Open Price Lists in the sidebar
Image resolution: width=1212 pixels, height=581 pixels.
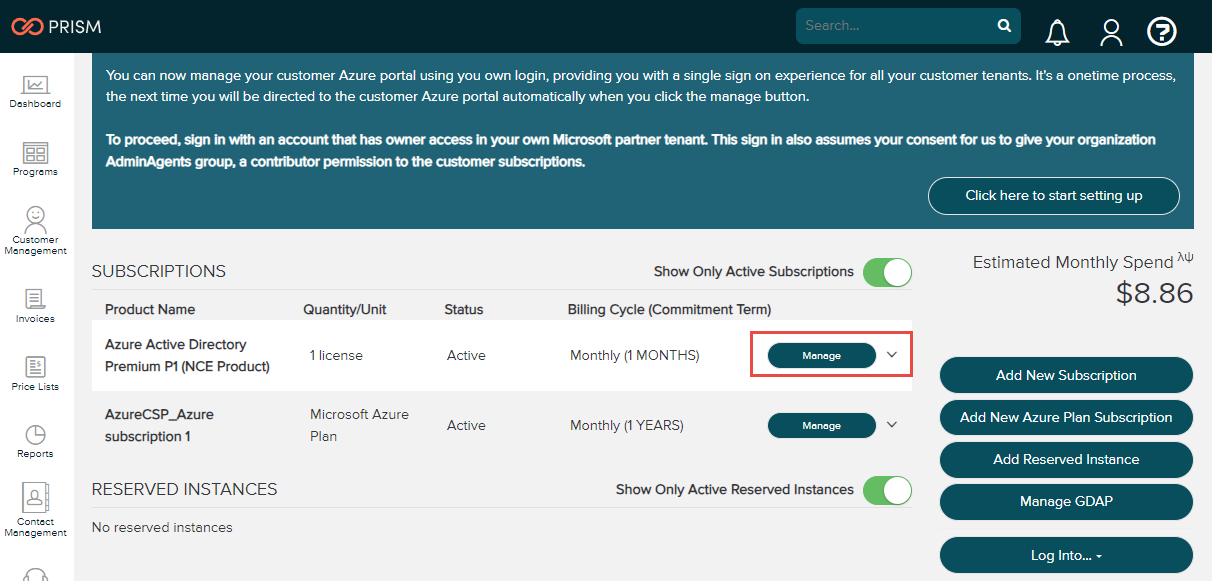click(x=36, y=374)
